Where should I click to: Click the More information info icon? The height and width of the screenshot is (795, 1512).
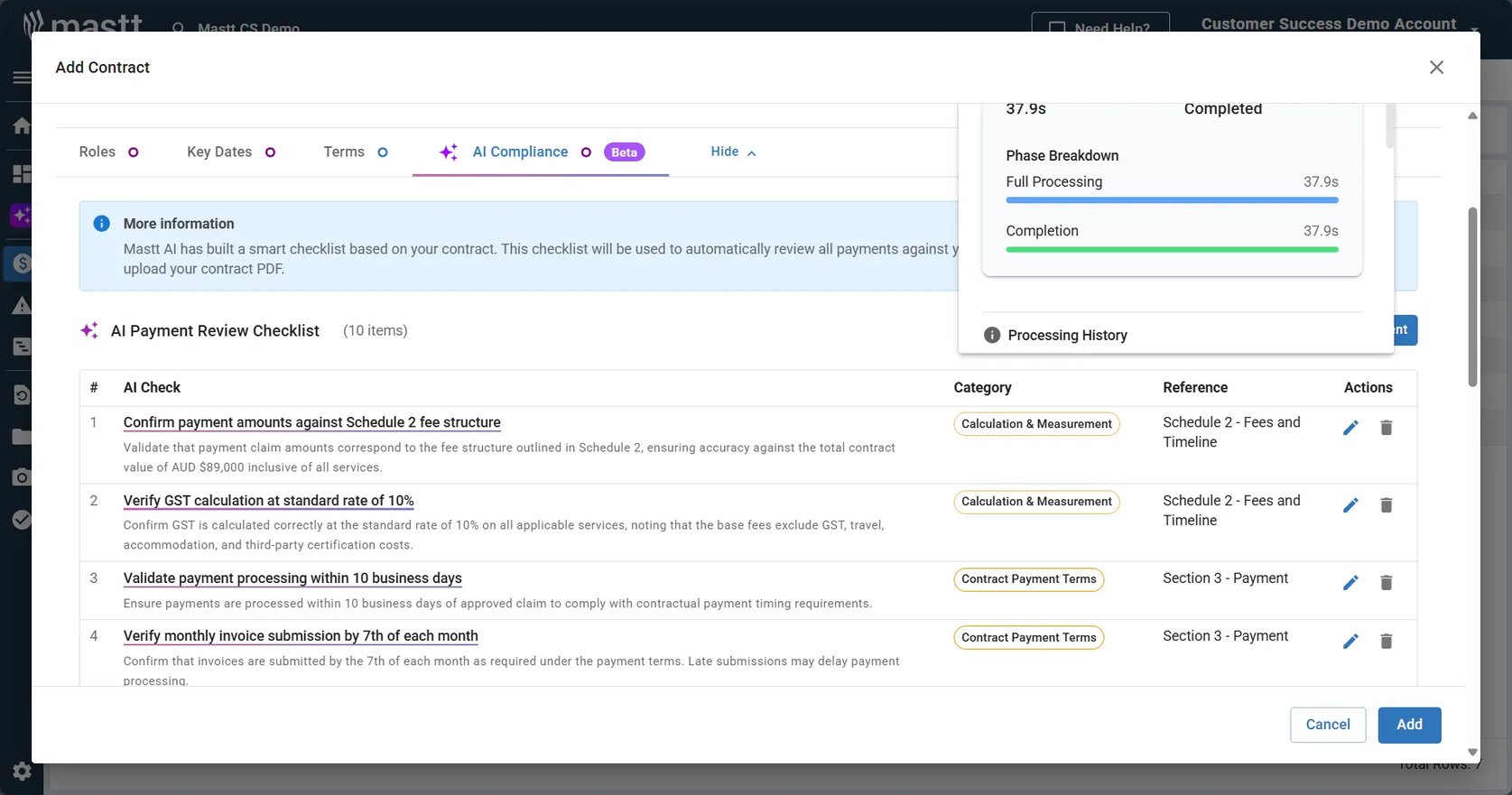coord(102,224)
